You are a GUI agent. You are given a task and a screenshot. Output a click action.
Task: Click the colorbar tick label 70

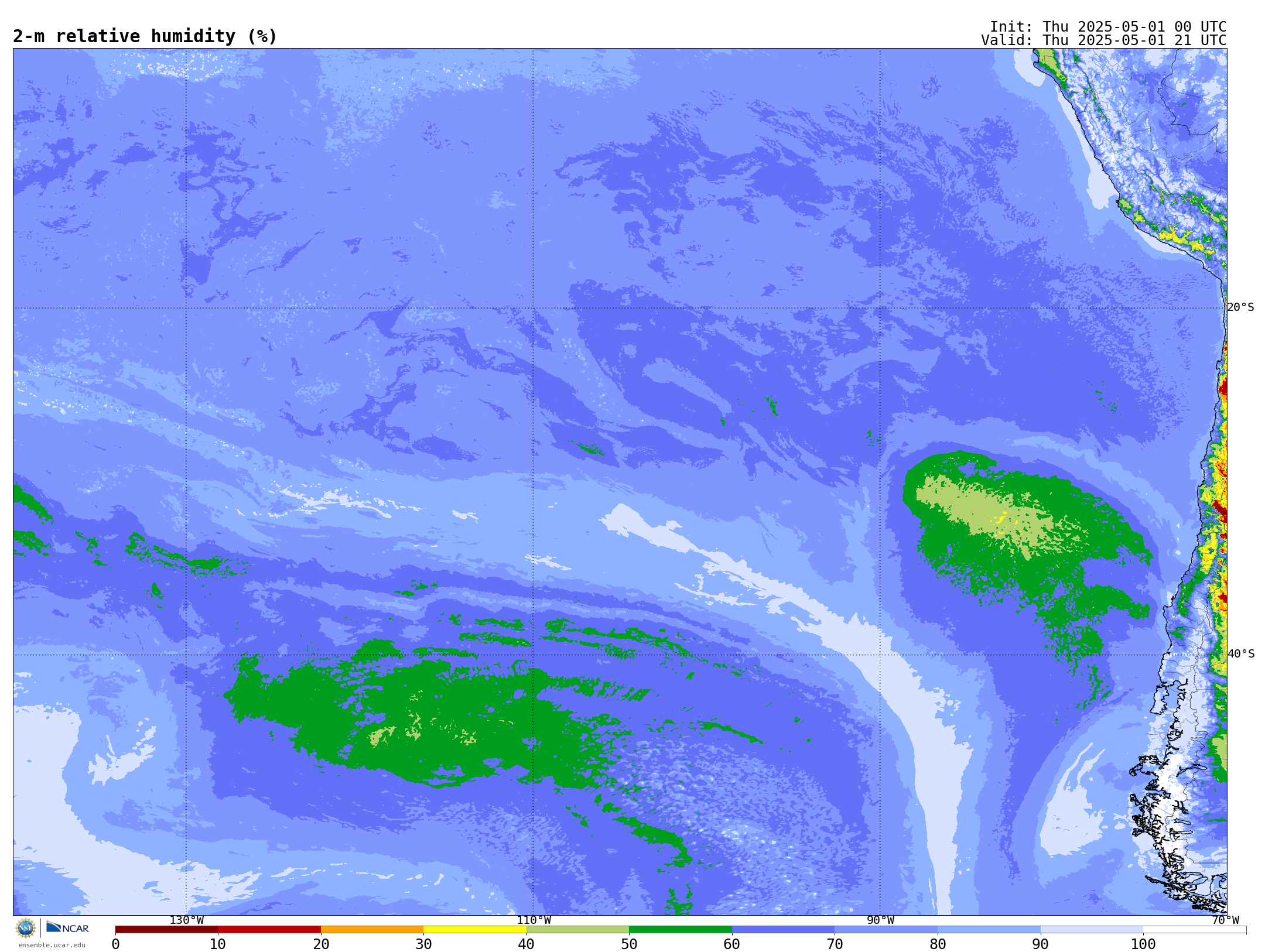pyautogui.click(x=835, y=944)
